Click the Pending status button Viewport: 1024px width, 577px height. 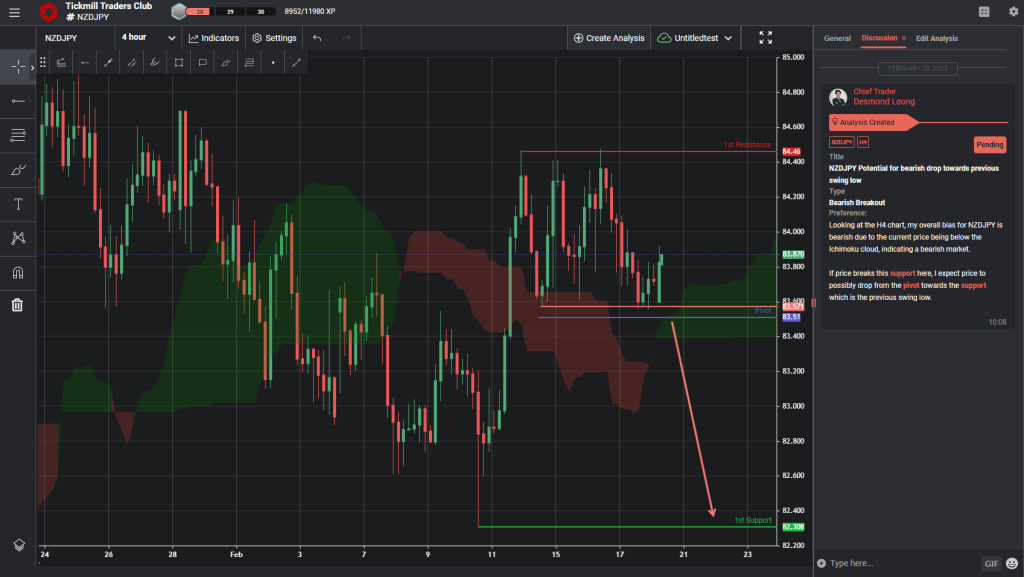tap(990, 144)
